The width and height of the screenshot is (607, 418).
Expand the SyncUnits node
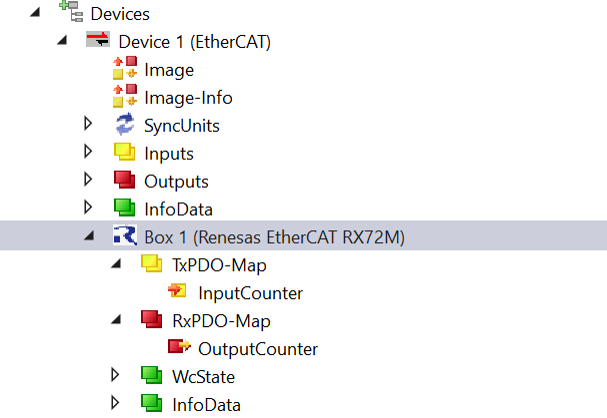point(88,123)
